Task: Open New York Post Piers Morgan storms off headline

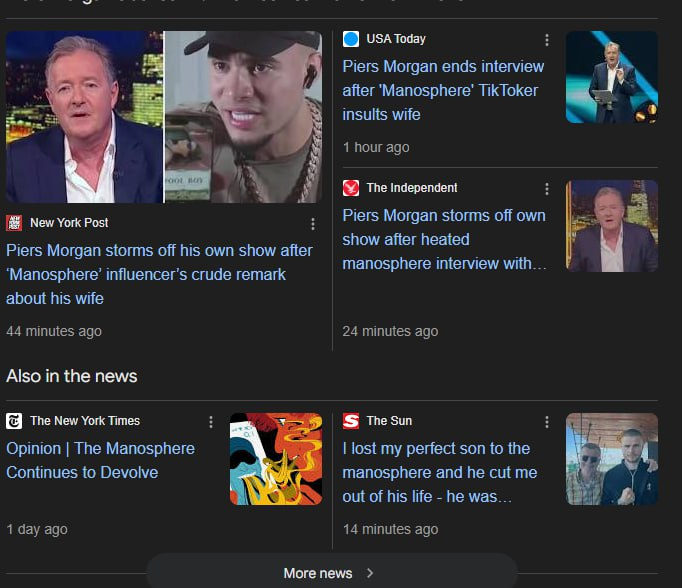Action: [159, 274]
